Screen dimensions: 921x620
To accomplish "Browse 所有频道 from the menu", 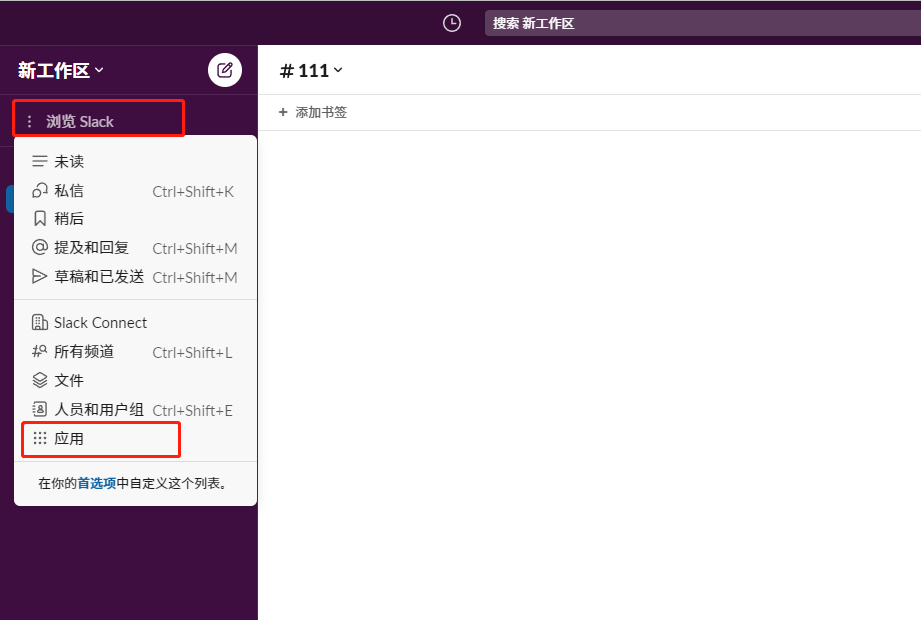I will (136, 351).
